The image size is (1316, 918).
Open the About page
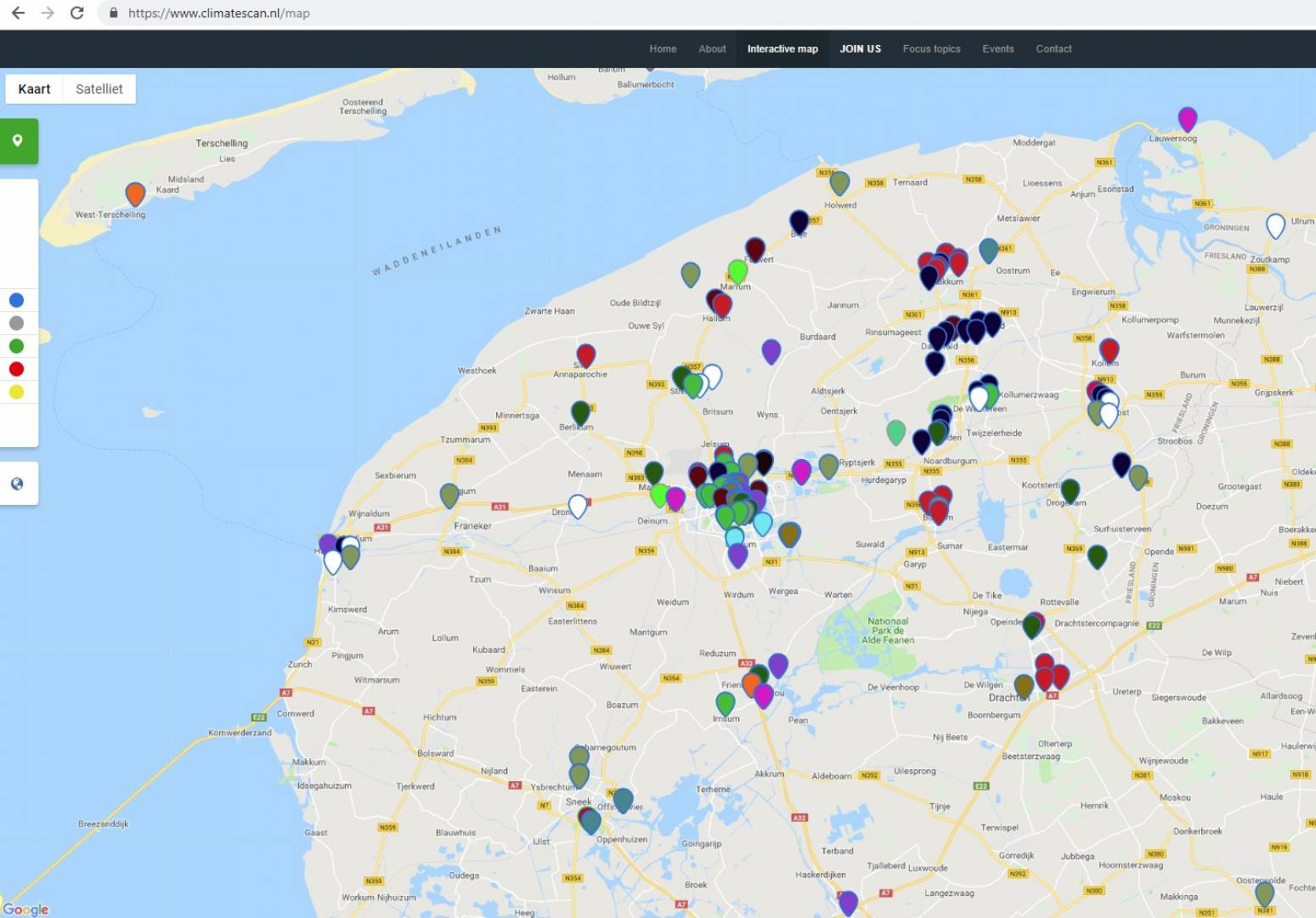pos(712,48)
